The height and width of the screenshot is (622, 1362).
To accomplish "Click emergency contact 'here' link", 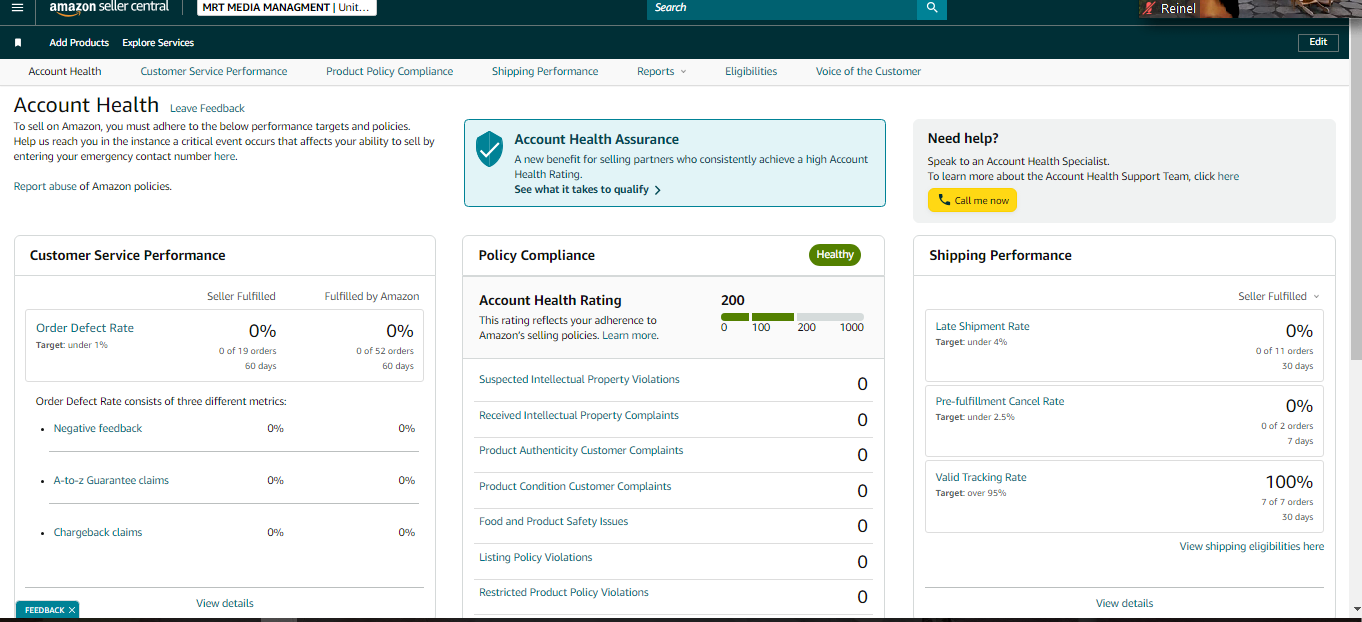I will pyautogui.click(x=224, y=157).
